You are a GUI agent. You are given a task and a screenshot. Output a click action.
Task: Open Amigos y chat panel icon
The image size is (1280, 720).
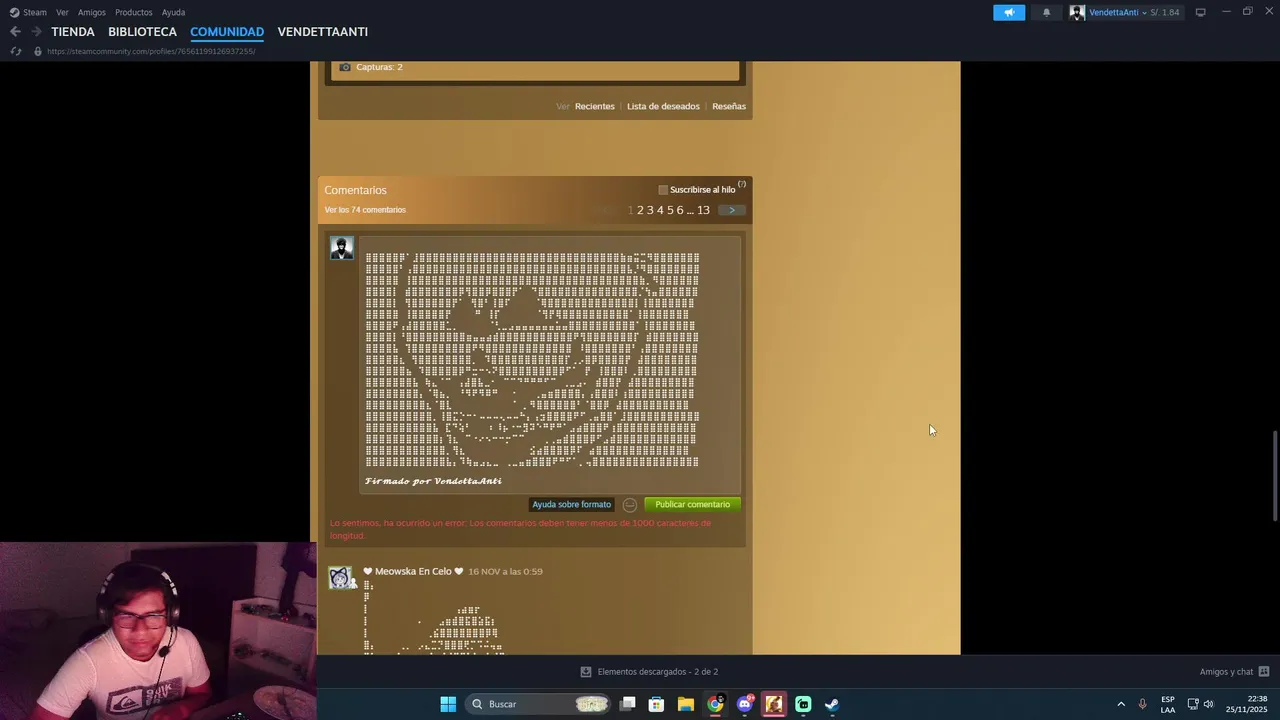(x=1264, y=672)
